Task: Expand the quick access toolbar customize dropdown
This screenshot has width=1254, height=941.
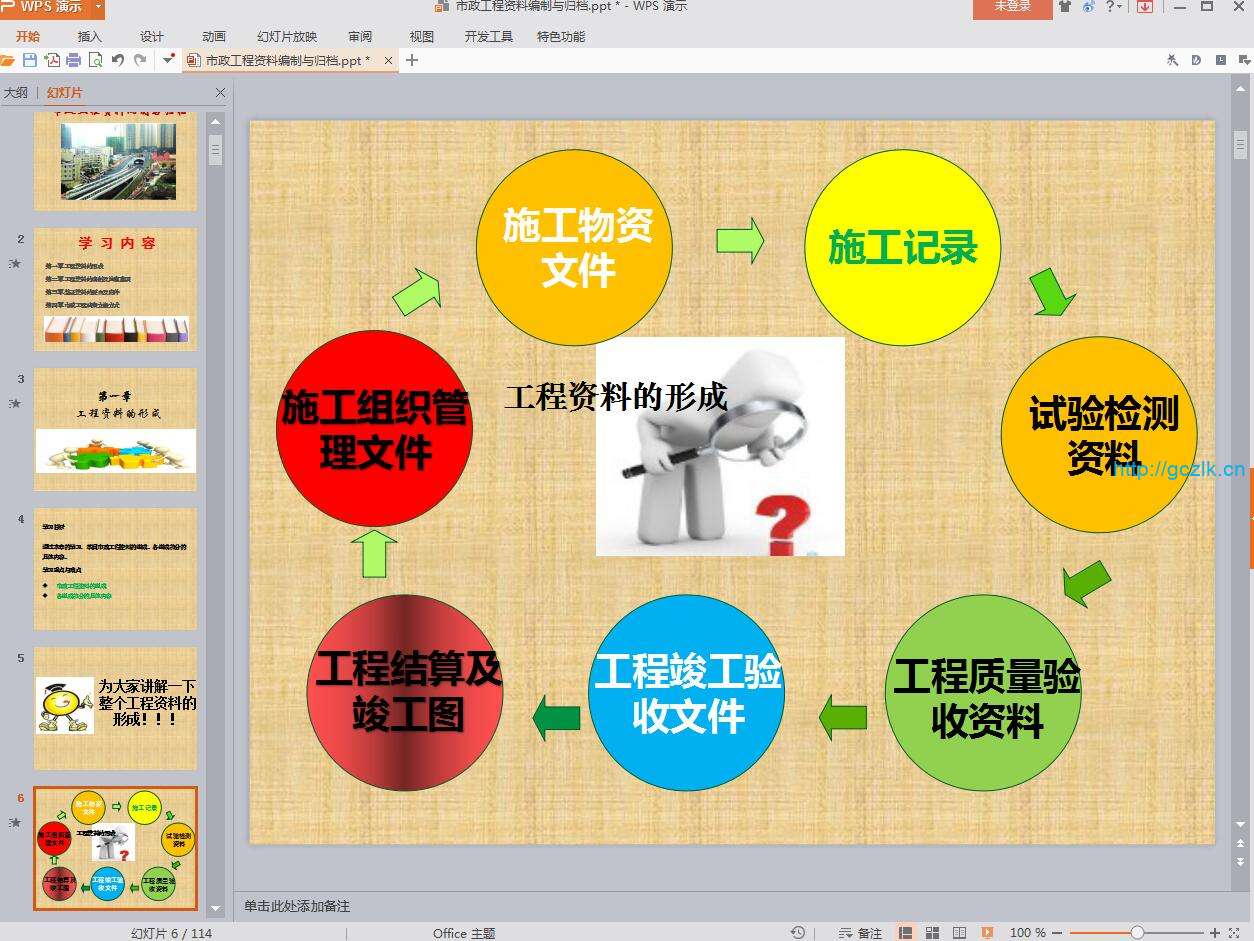Action: 168,60
